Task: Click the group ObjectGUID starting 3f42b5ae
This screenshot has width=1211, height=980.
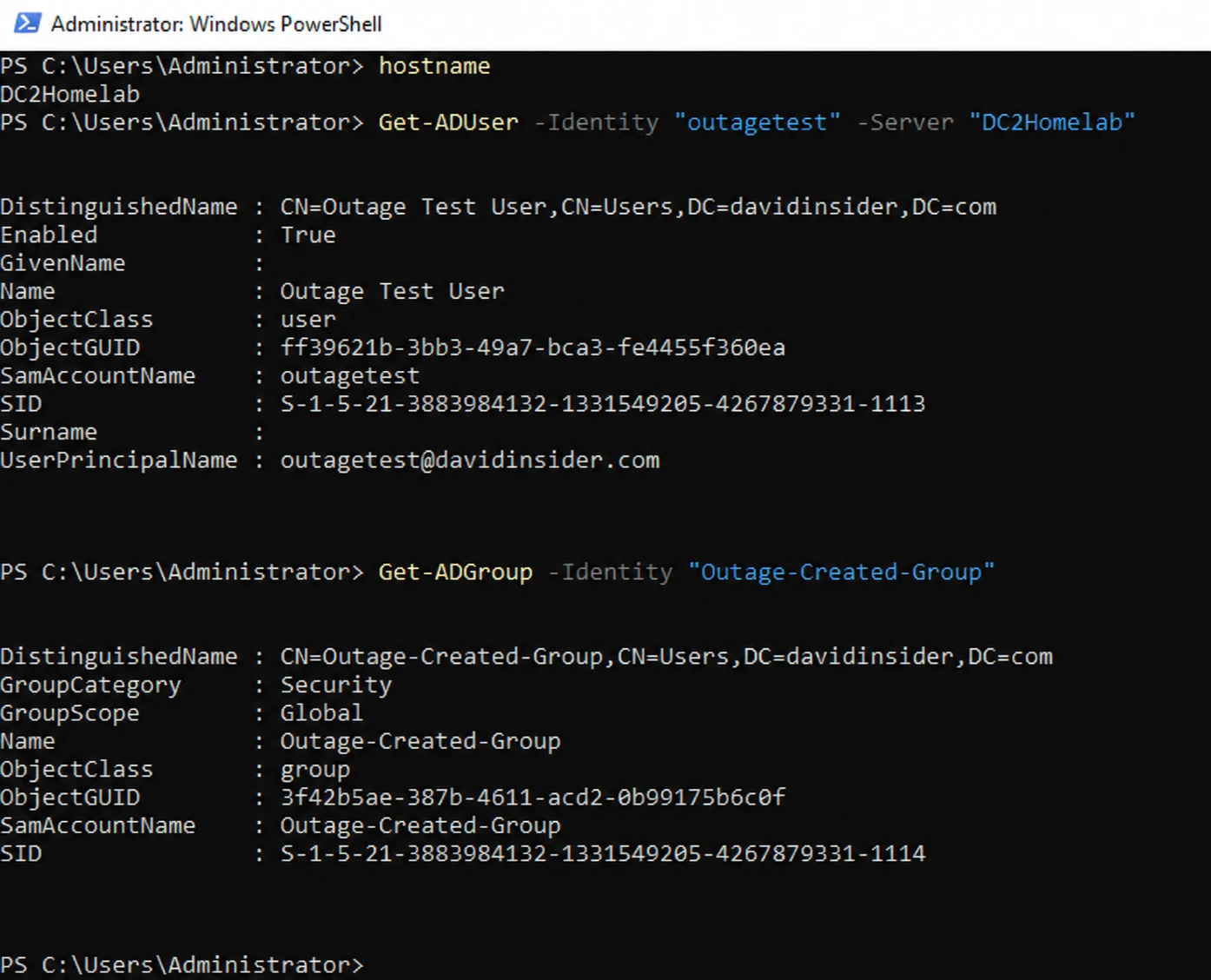Action: (533, 798)
